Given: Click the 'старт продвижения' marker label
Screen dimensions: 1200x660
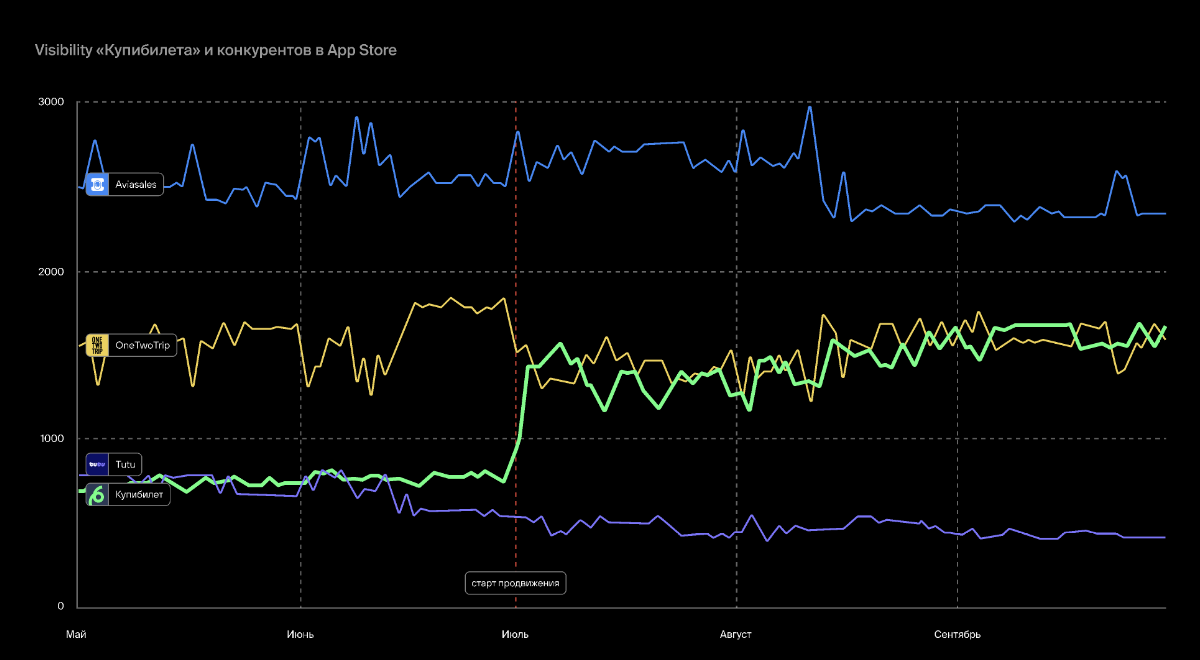Looking at the screenshot, I should 516,583.
